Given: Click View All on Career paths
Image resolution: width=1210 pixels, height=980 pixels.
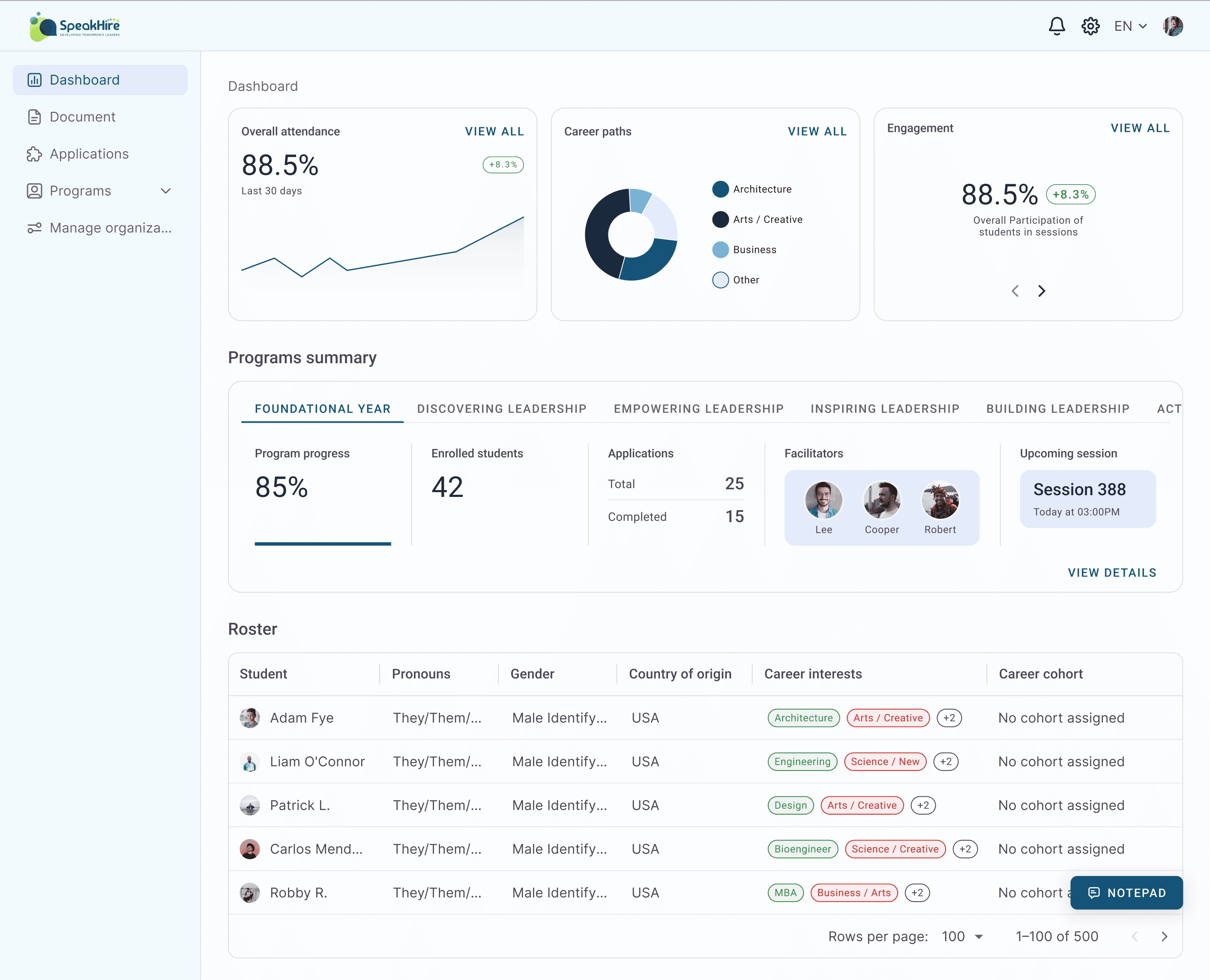Looking at the screenshot, I should (x=817, y=131).
